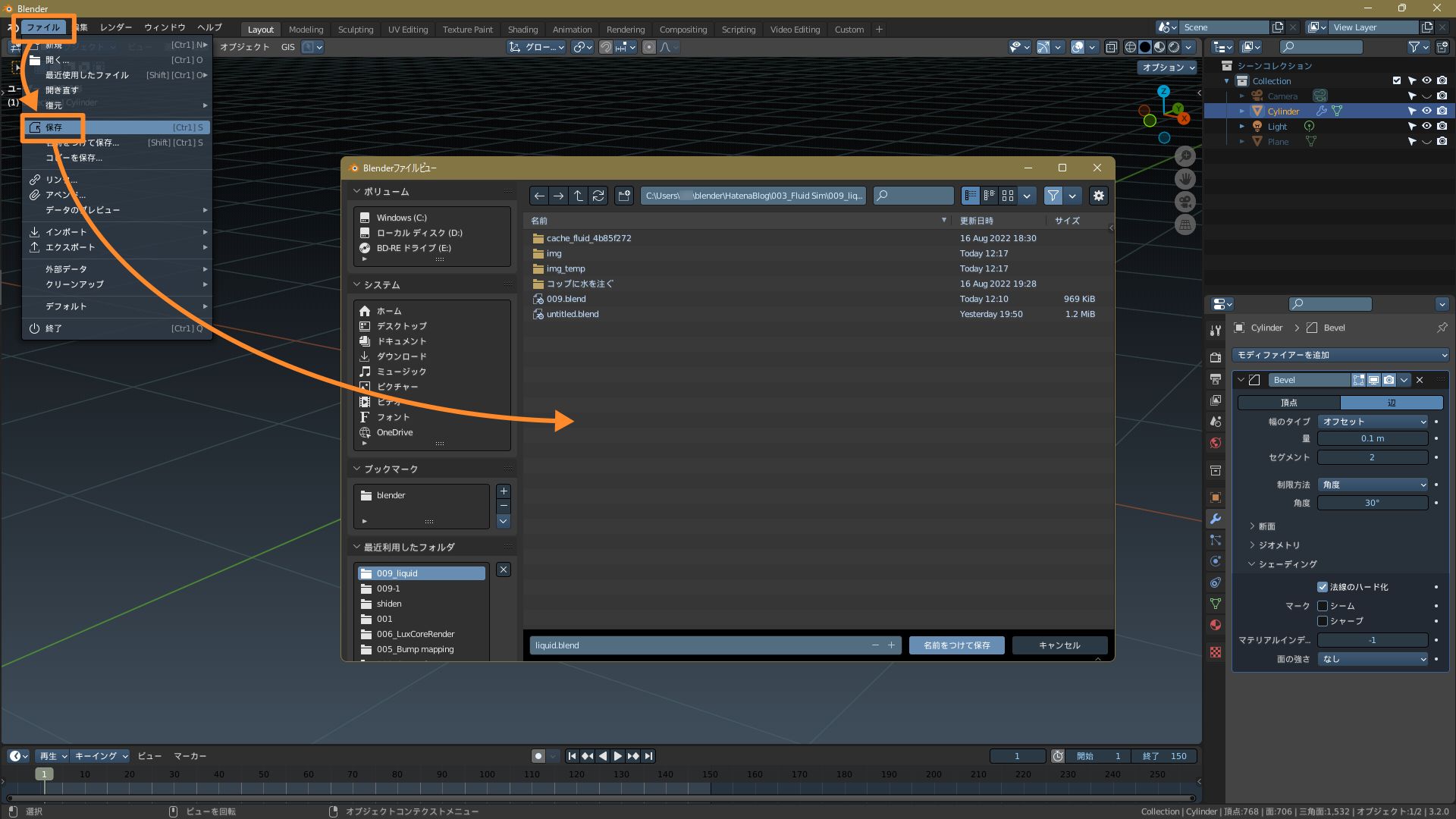Viewport: 1456px width, 819px height.
Task: Toggle visibility of Cylinder in outliner
Action: point(1426,111)
